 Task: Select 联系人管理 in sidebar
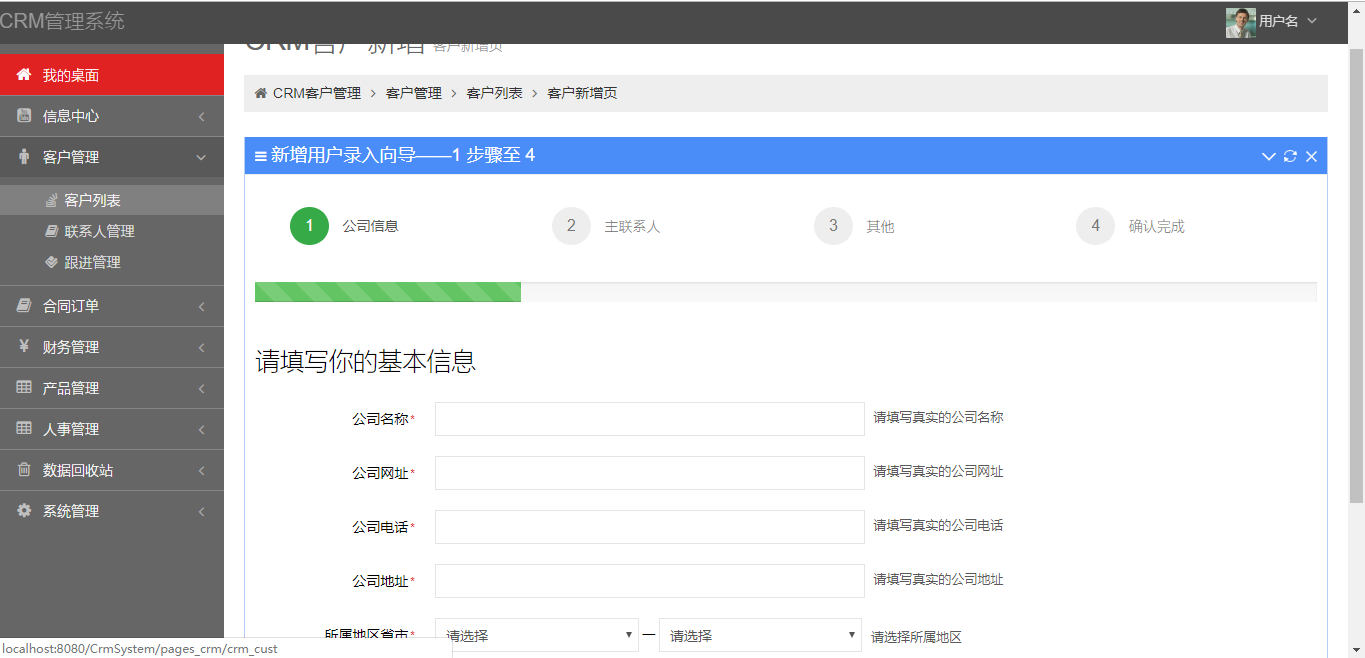point(112,231)
